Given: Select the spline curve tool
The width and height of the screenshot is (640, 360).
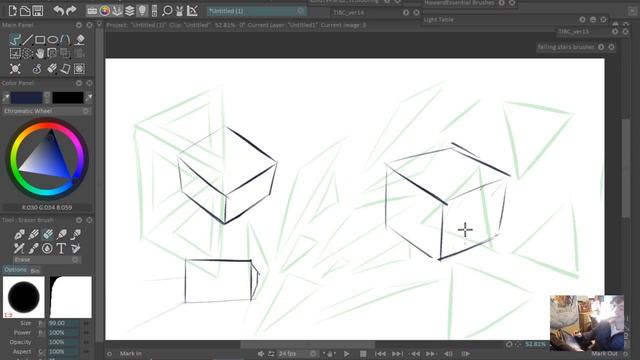Looking at the screenshot, I should coord(65,40).
